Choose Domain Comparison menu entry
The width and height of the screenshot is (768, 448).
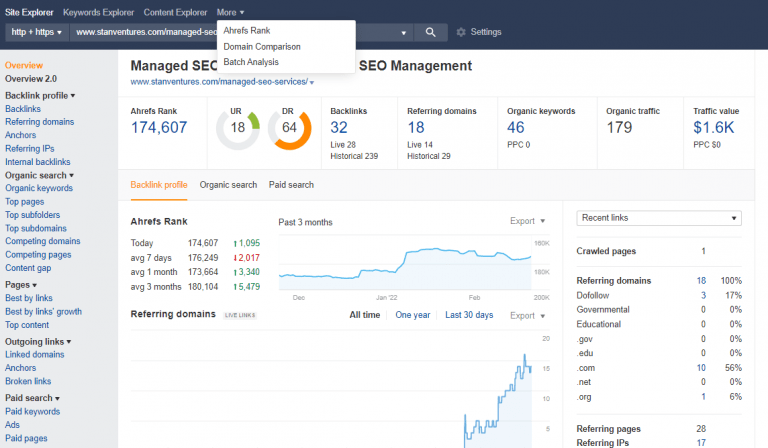click(x=262, y=47)
